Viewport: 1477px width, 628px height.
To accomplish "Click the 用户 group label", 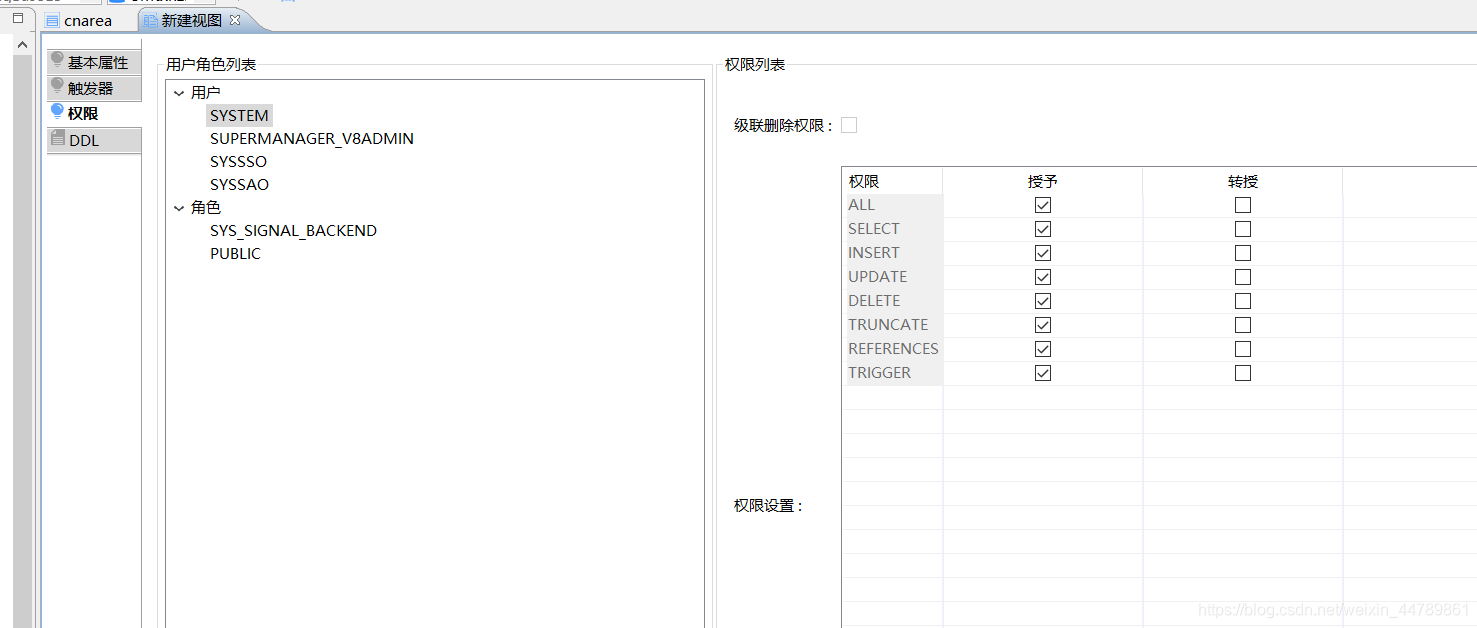I will (206, 93).
